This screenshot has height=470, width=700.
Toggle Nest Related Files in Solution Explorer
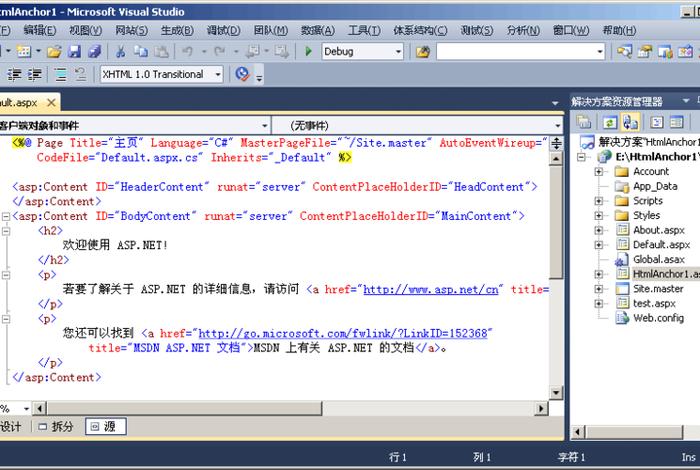tap(630, 122)
